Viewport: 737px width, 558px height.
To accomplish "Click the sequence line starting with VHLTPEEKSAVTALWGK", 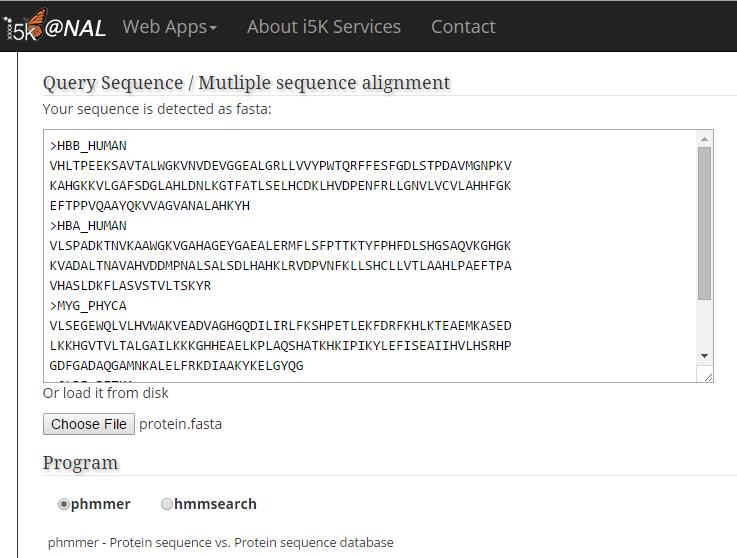I will pos(280,166).
